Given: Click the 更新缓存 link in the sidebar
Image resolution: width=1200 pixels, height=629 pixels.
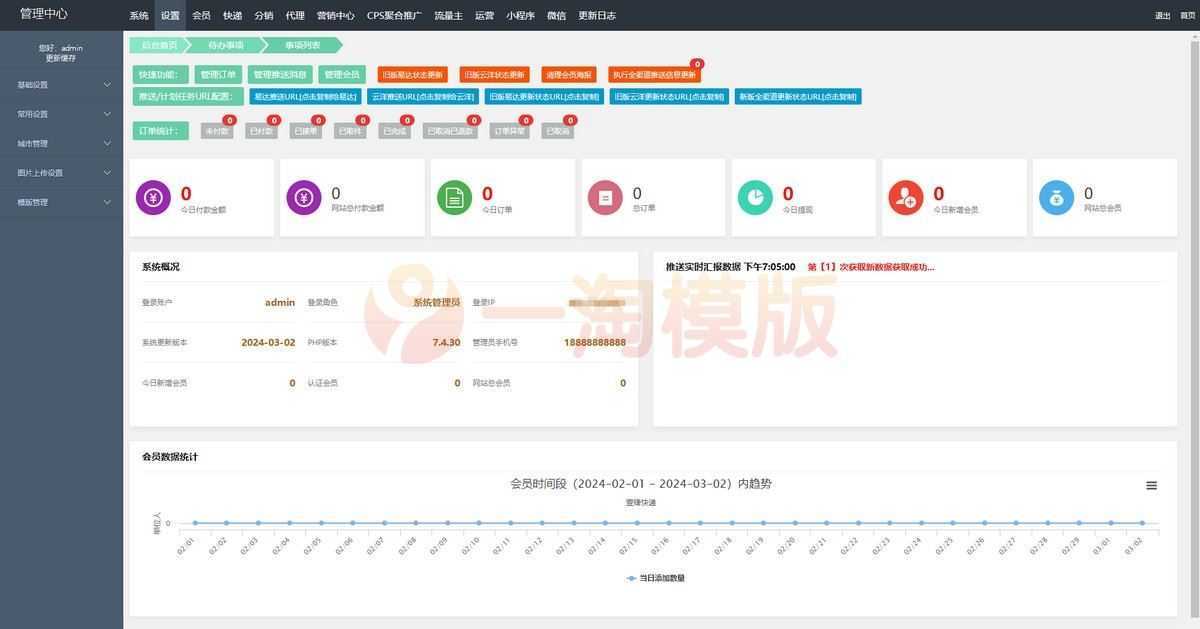Looking at the screenshot, I should click(x=61, y=58).
